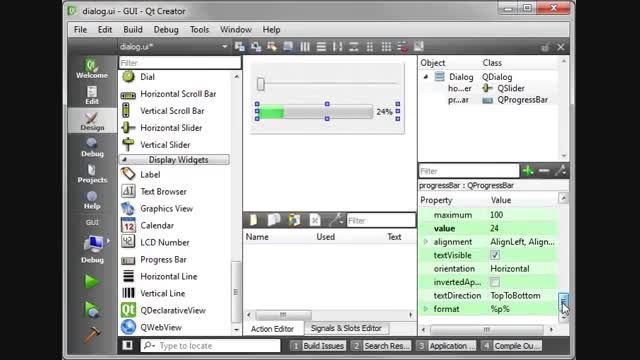Collapse the Dialog tree node
640x360 pixels.
click(x=426, y=77)
